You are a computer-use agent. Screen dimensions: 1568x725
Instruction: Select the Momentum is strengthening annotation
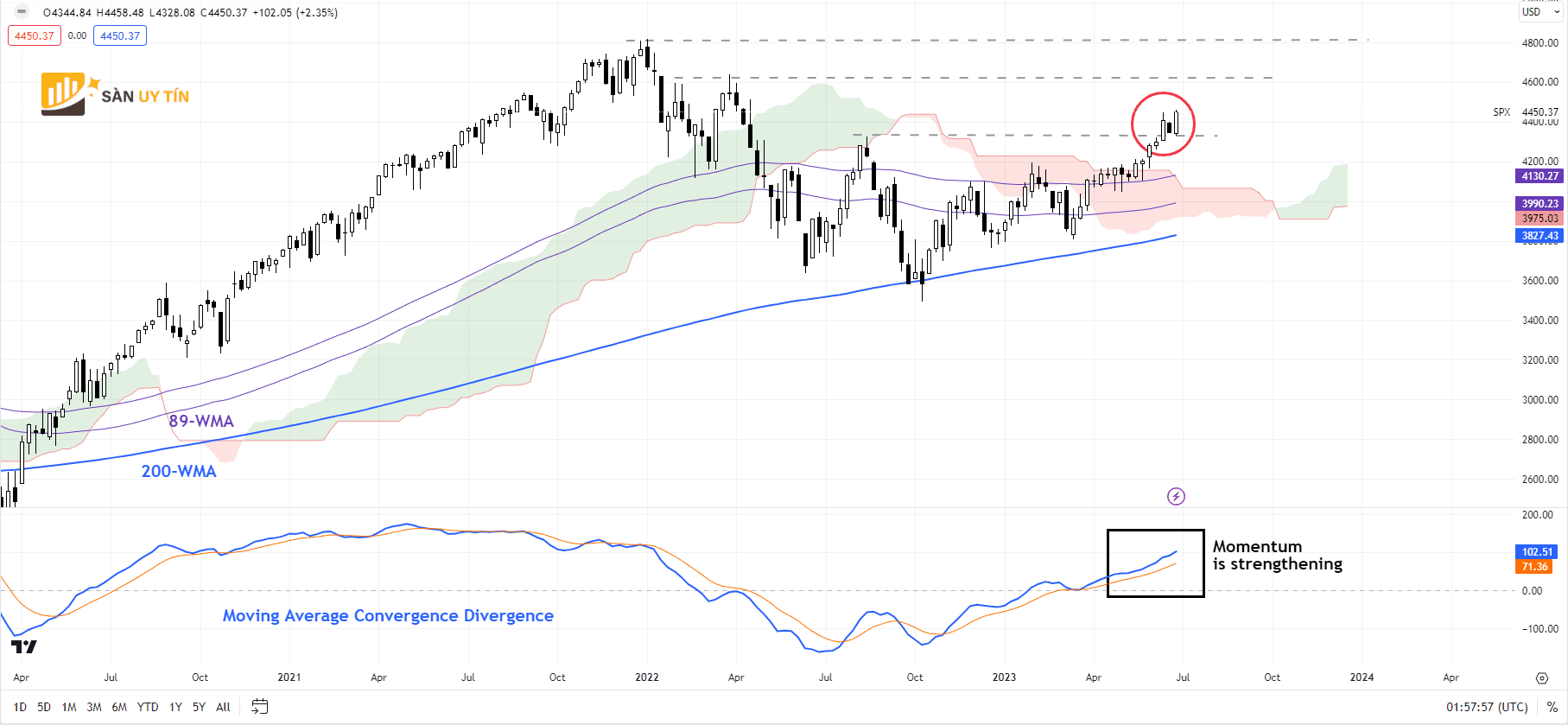pos(1277,555)
